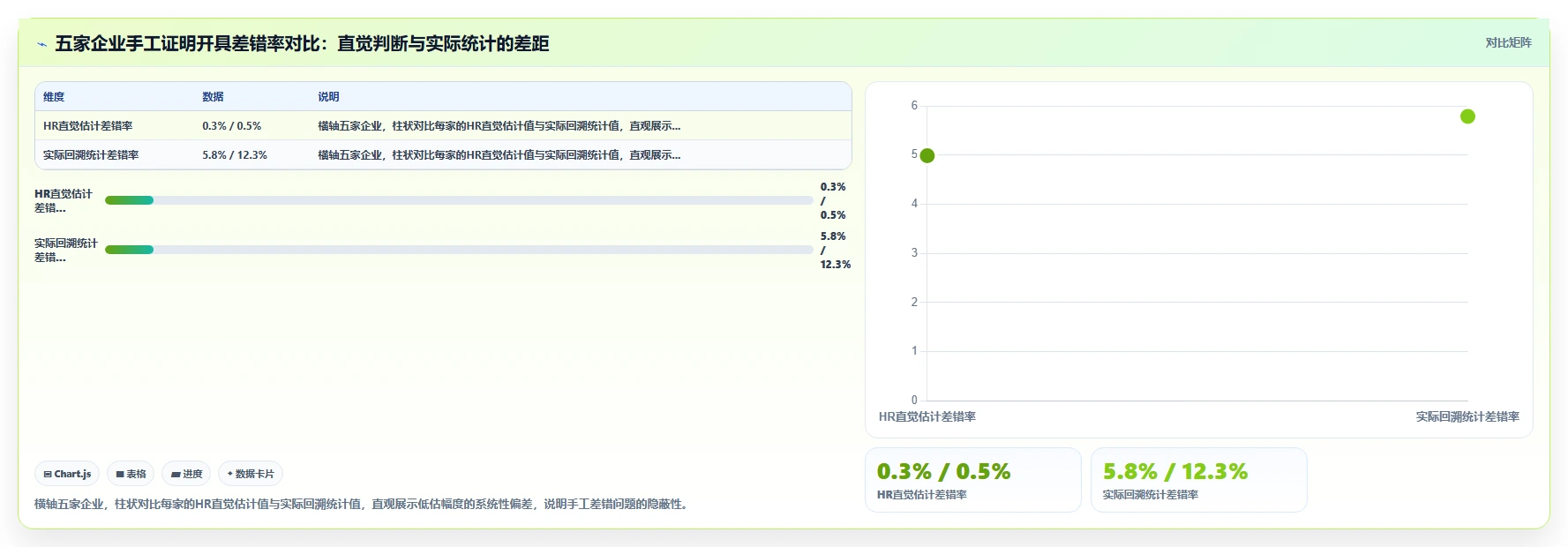Click the 说明 column header
This screenshot has width=1568, height=547.
pyautogui.click(x=328, y=97)
